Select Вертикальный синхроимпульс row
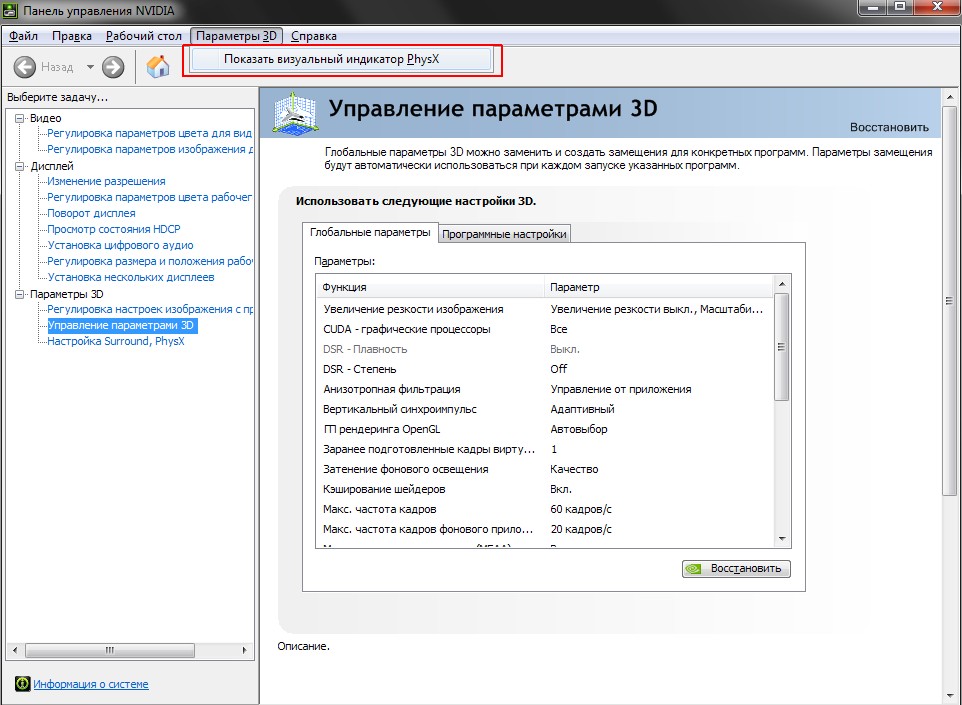The height and width of the screenshot is (705, 962). 544,409
